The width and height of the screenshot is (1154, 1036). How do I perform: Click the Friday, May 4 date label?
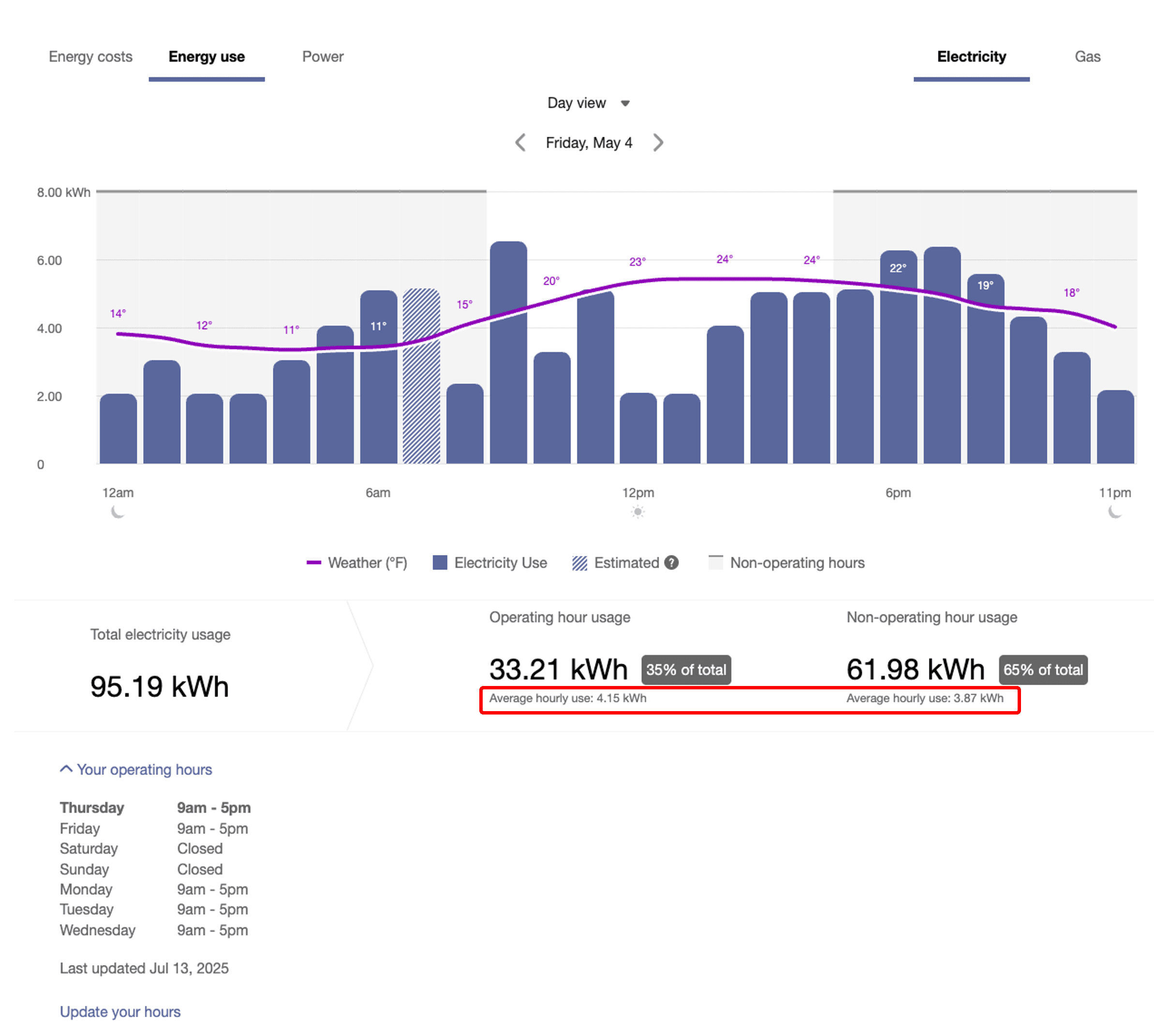[x=589, y=142]
